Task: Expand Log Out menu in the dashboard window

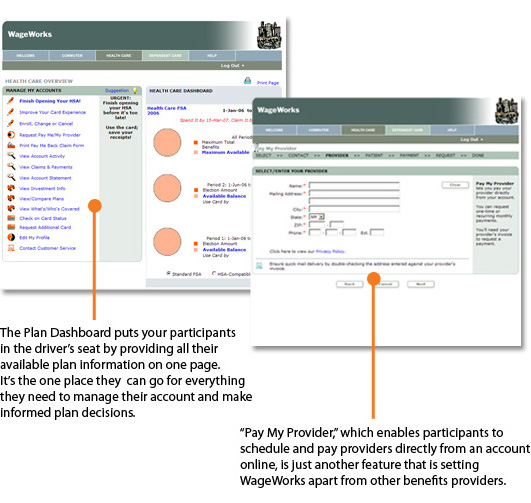Action: pyautogui.click(x=232, y=65)
